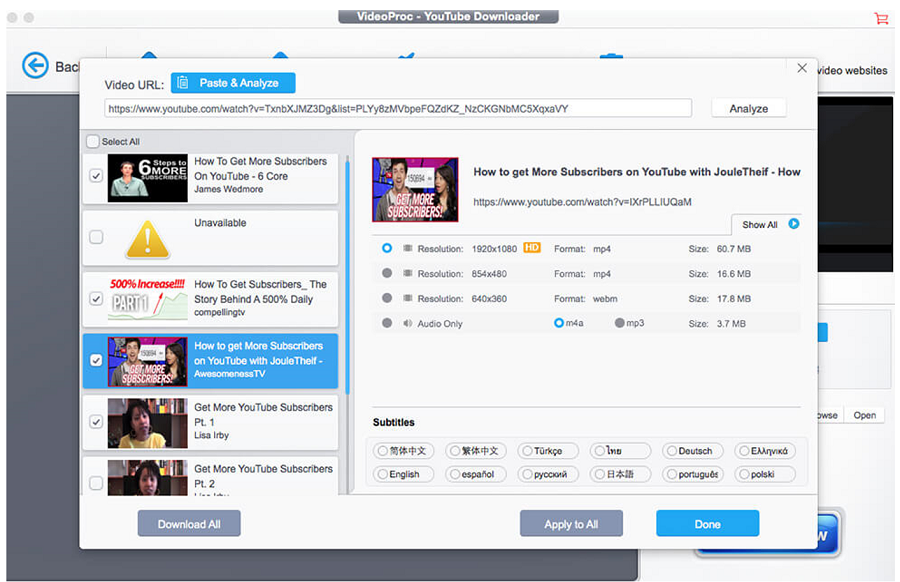Select 日本語 subtitles
This screenshot has width=900, height=582.
click(x=620, y=474)
